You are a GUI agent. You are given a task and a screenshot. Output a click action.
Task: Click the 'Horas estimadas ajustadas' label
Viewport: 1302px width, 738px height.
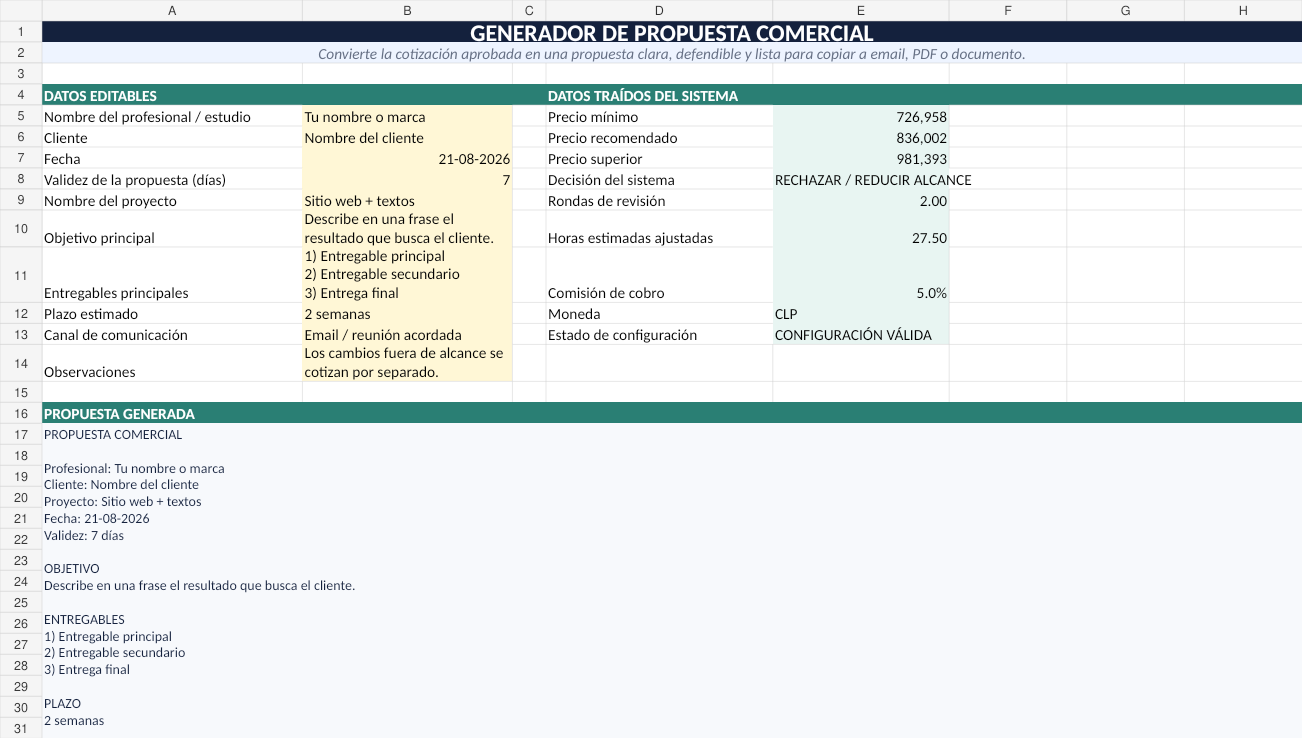click(x=631, y=238)
